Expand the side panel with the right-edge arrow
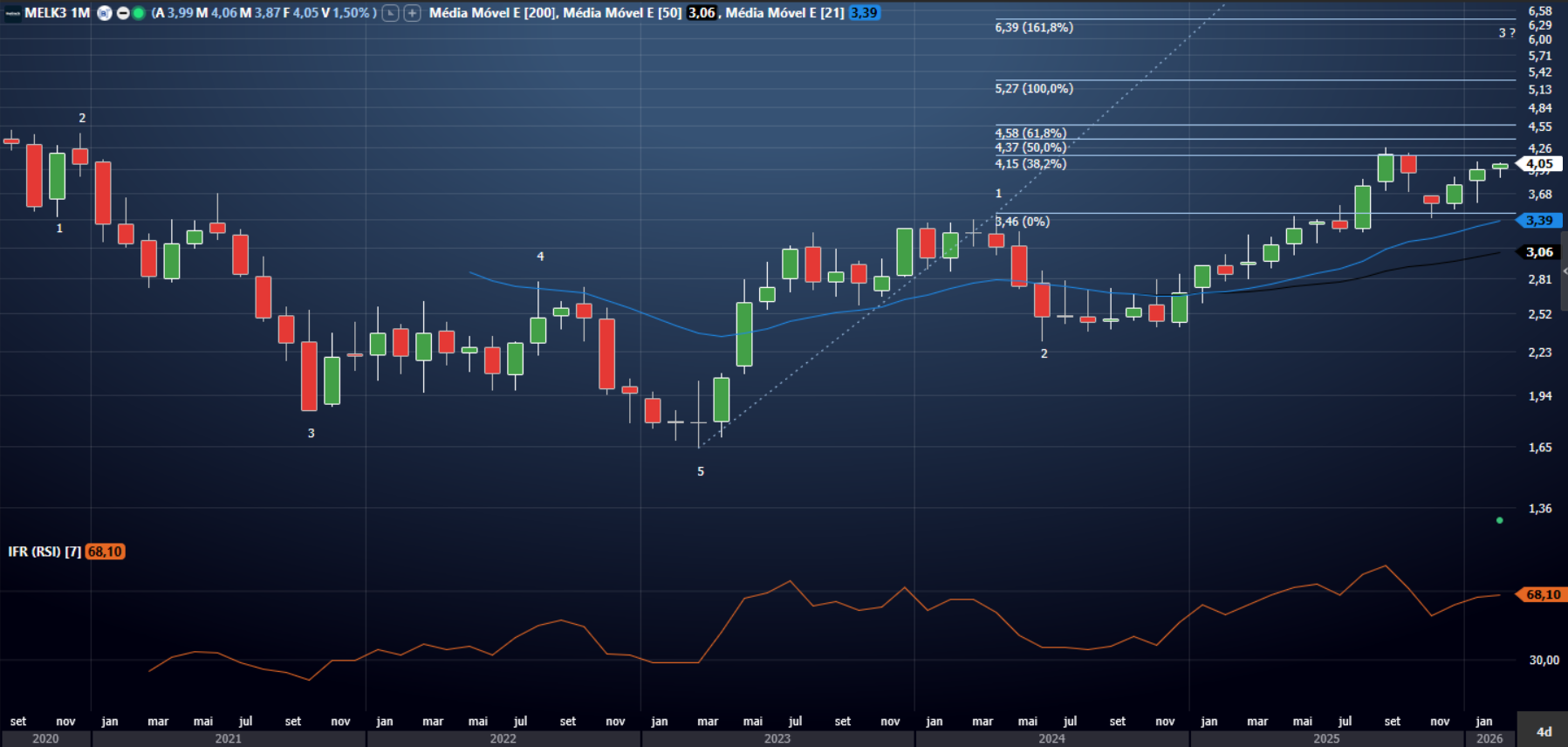1568x747 pixels. tap(1565, 271)
